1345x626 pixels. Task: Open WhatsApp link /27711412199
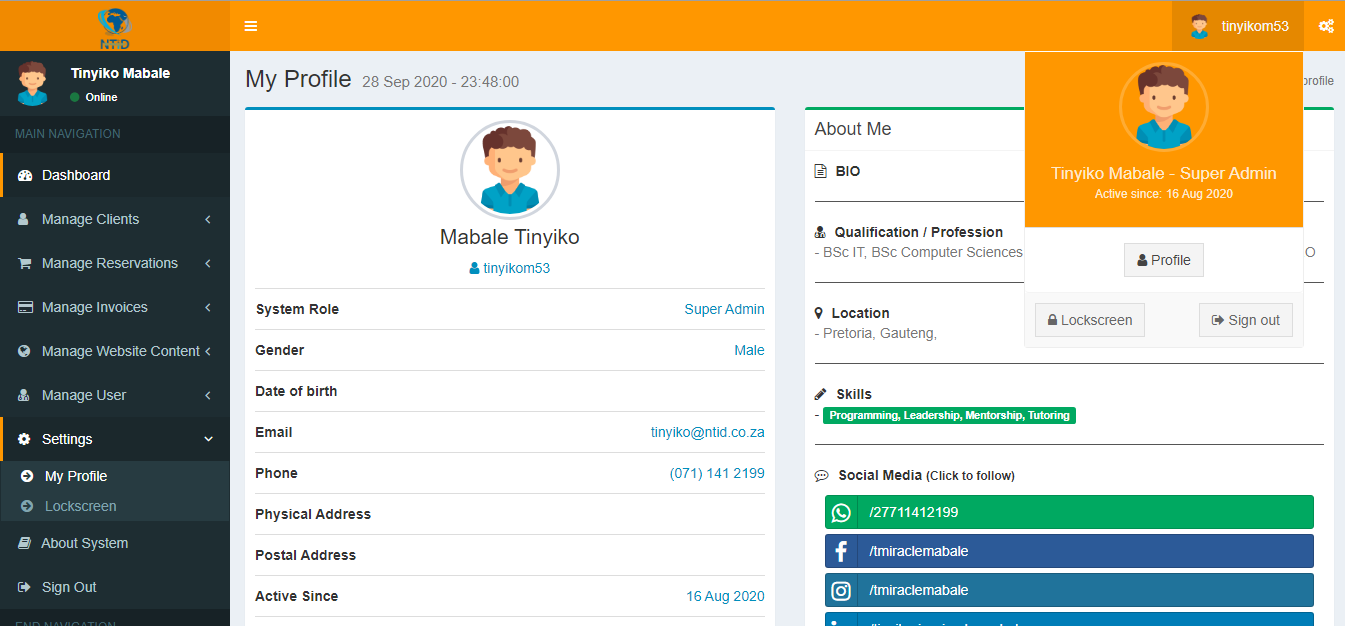point(1068,512)
